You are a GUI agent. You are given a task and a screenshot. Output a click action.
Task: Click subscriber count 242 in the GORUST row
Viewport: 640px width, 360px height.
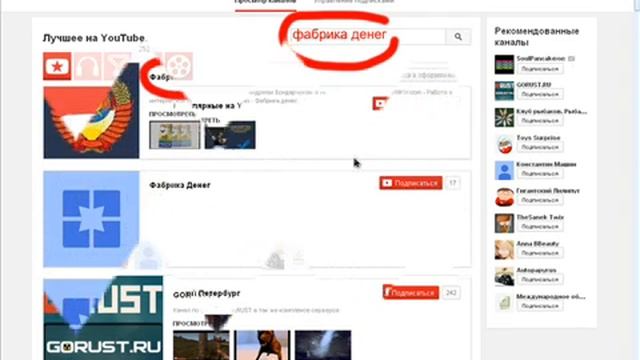pyautogui.click(x=451, y=293)
